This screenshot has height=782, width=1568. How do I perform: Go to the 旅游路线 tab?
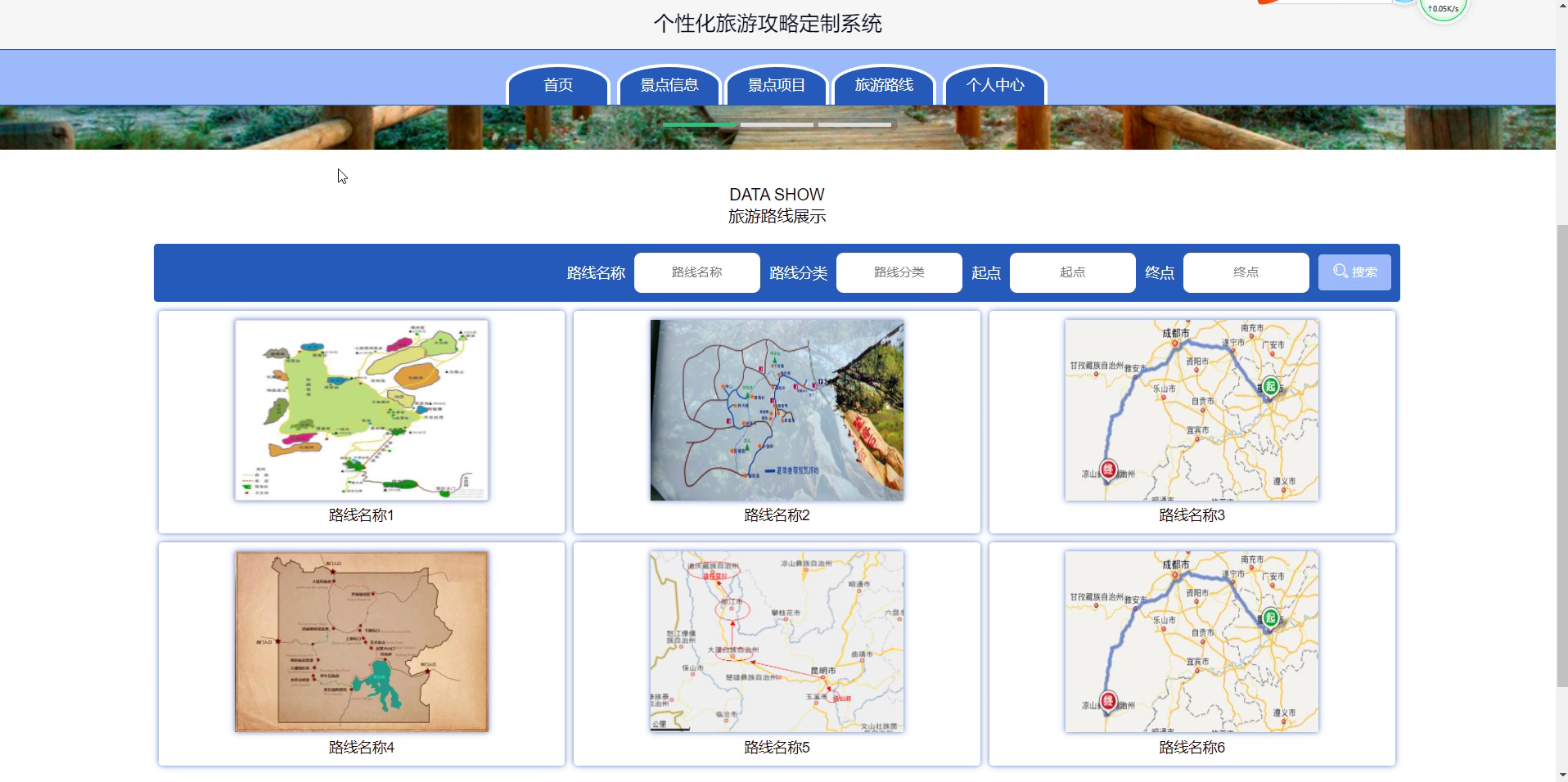884,85
